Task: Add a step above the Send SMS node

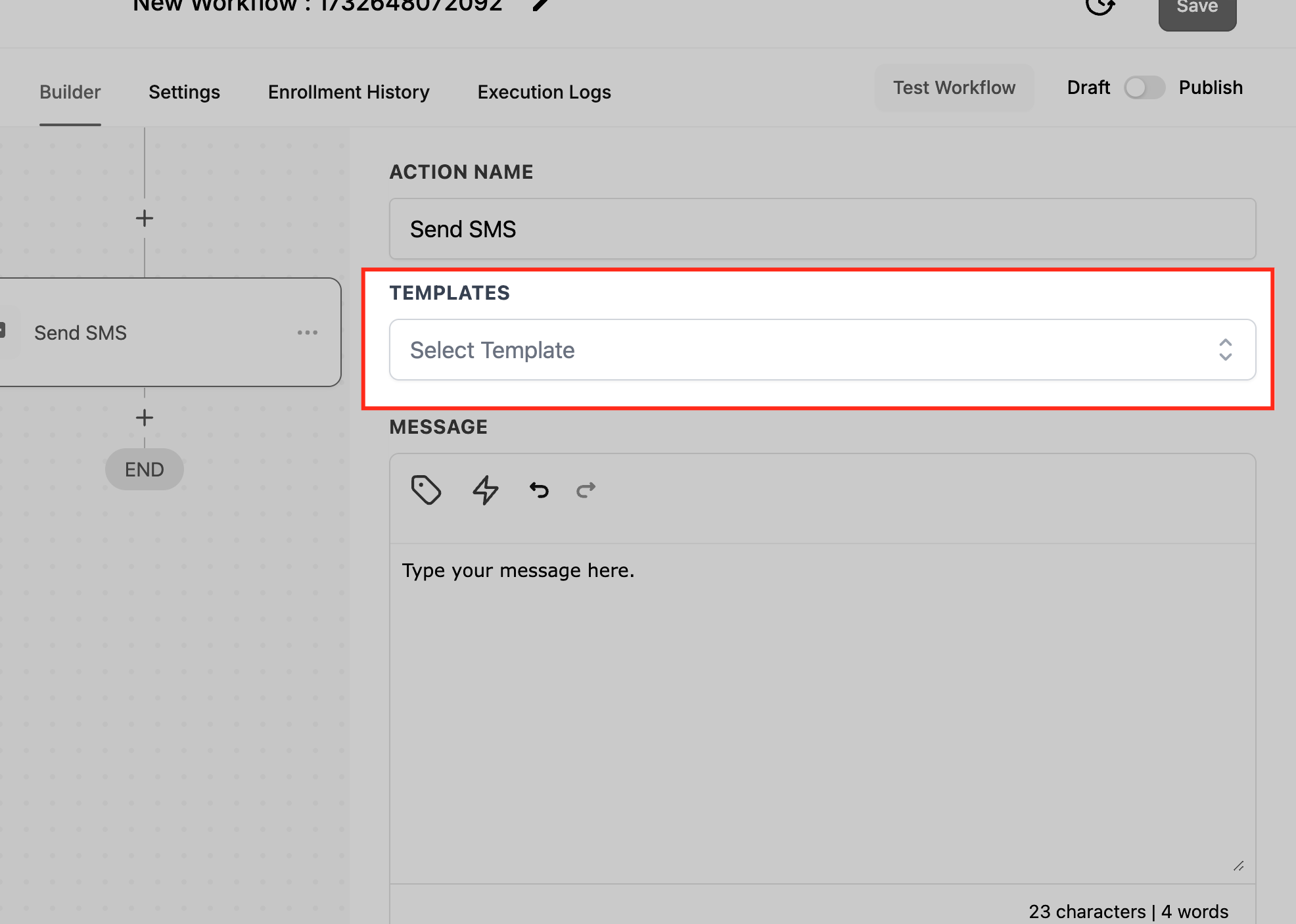Action: (144, 218)
